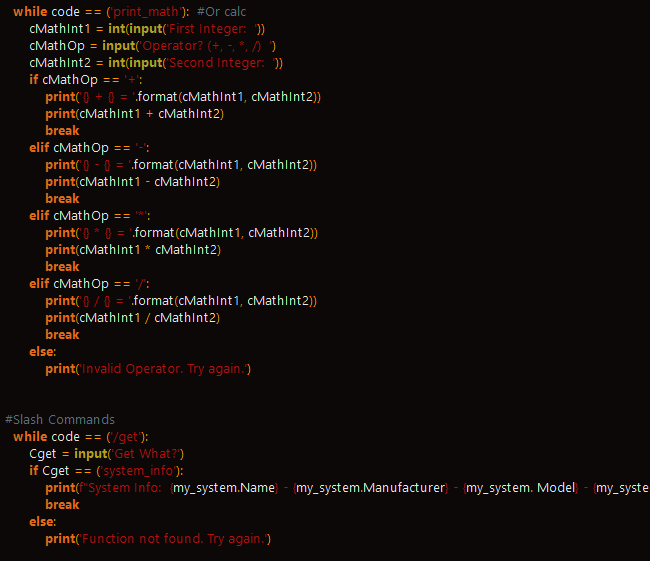Viewport: 650px width, 561px height.
Task: Click "print(cMathInt1 + cMathInt2)" line
Action: 135,114
